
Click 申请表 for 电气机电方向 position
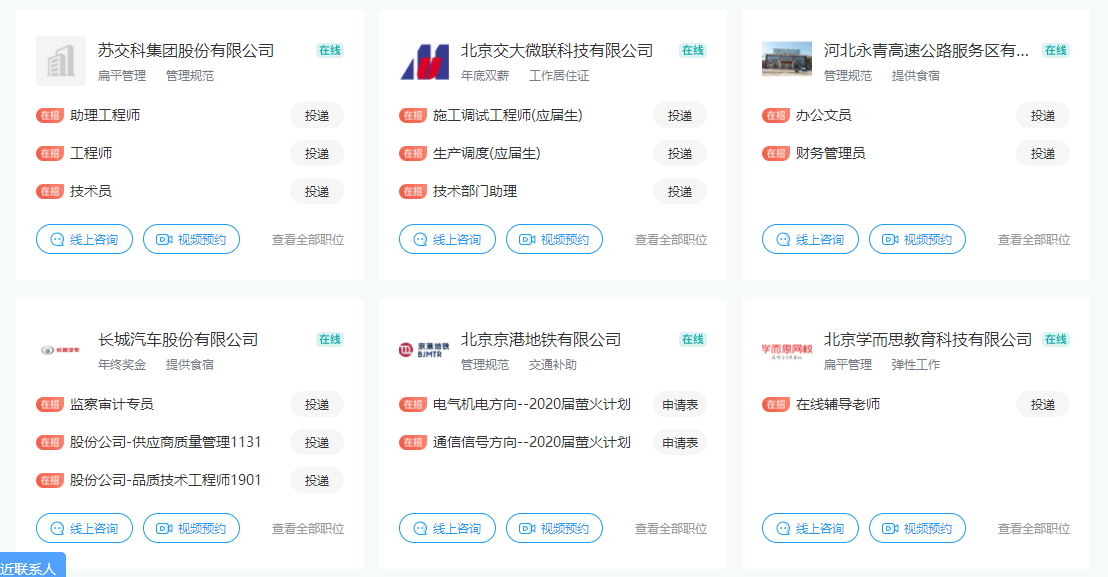click(680, 404)
